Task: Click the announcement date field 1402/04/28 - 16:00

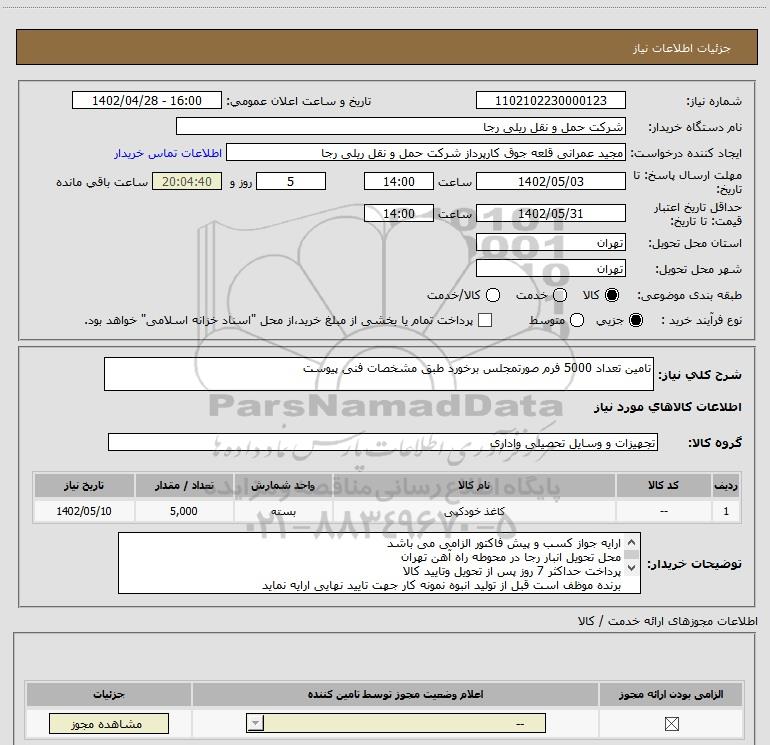Action: pyautogui.click(x=147, y=101)
